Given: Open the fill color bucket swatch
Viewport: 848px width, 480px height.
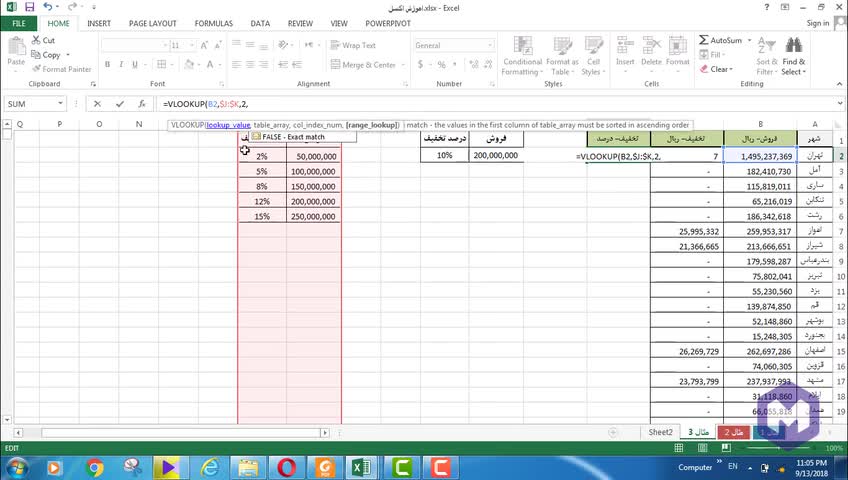Looking at the screenshot, I should 189,64.
